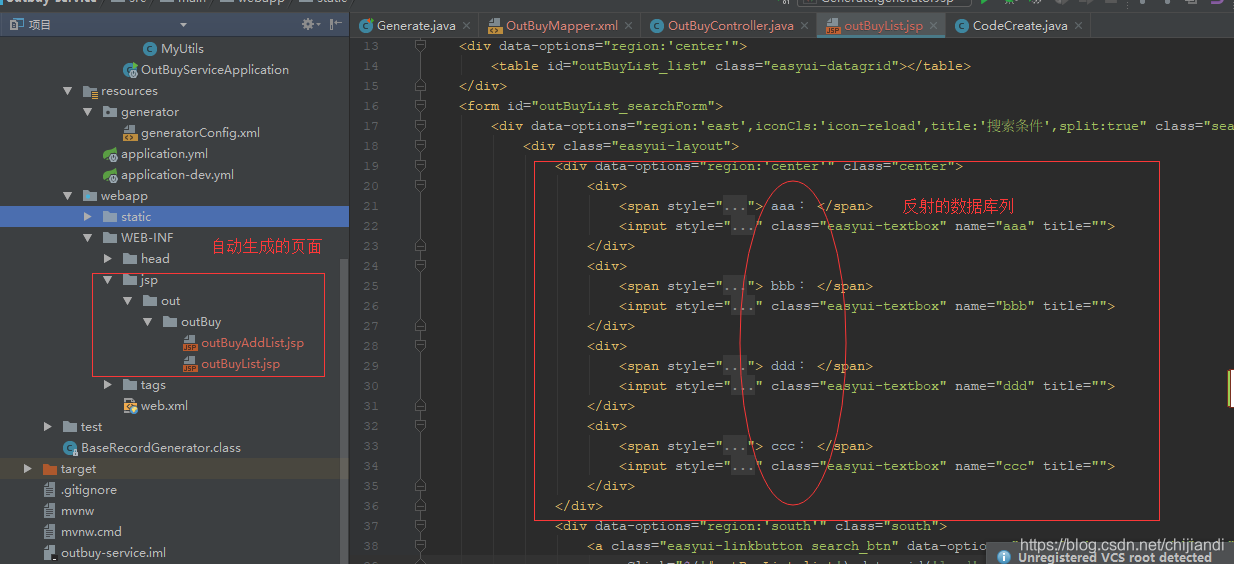Click the application-dev.yml Spring icon
The image size is (1234, 564).
click(x=110, y=175)
